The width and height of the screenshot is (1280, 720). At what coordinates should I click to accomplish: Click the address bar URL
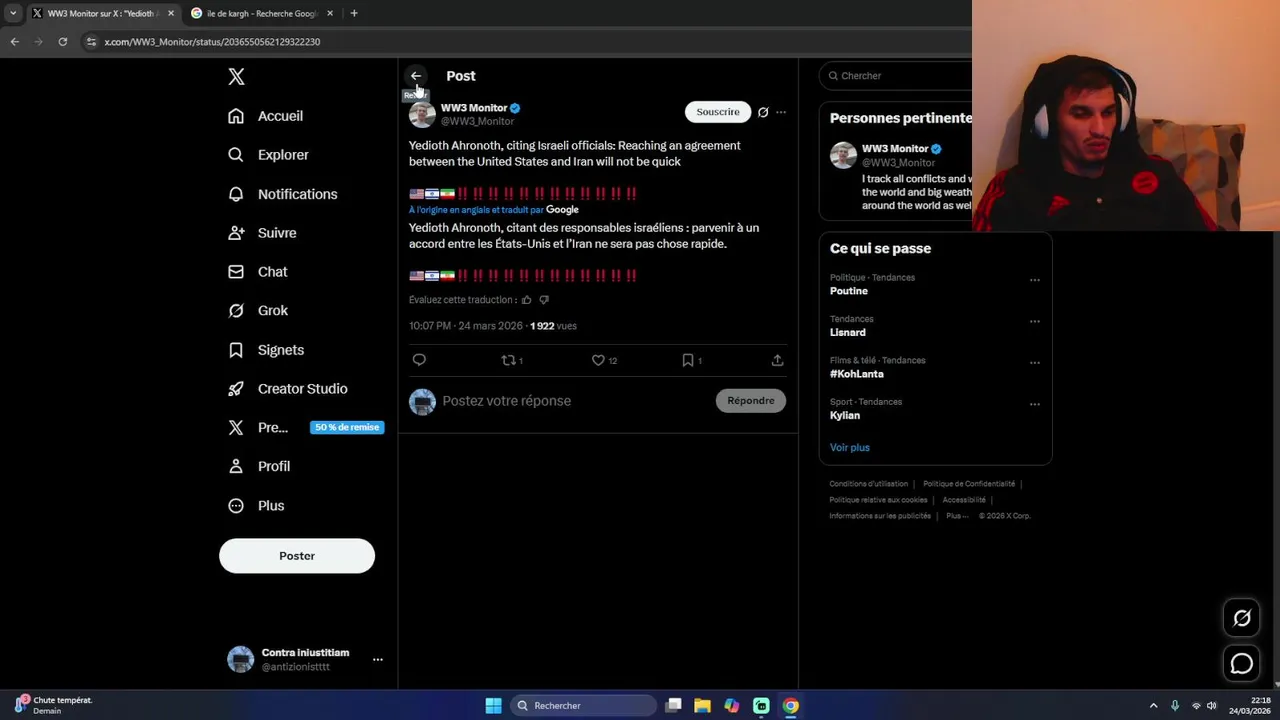click(x=212, y=42)
